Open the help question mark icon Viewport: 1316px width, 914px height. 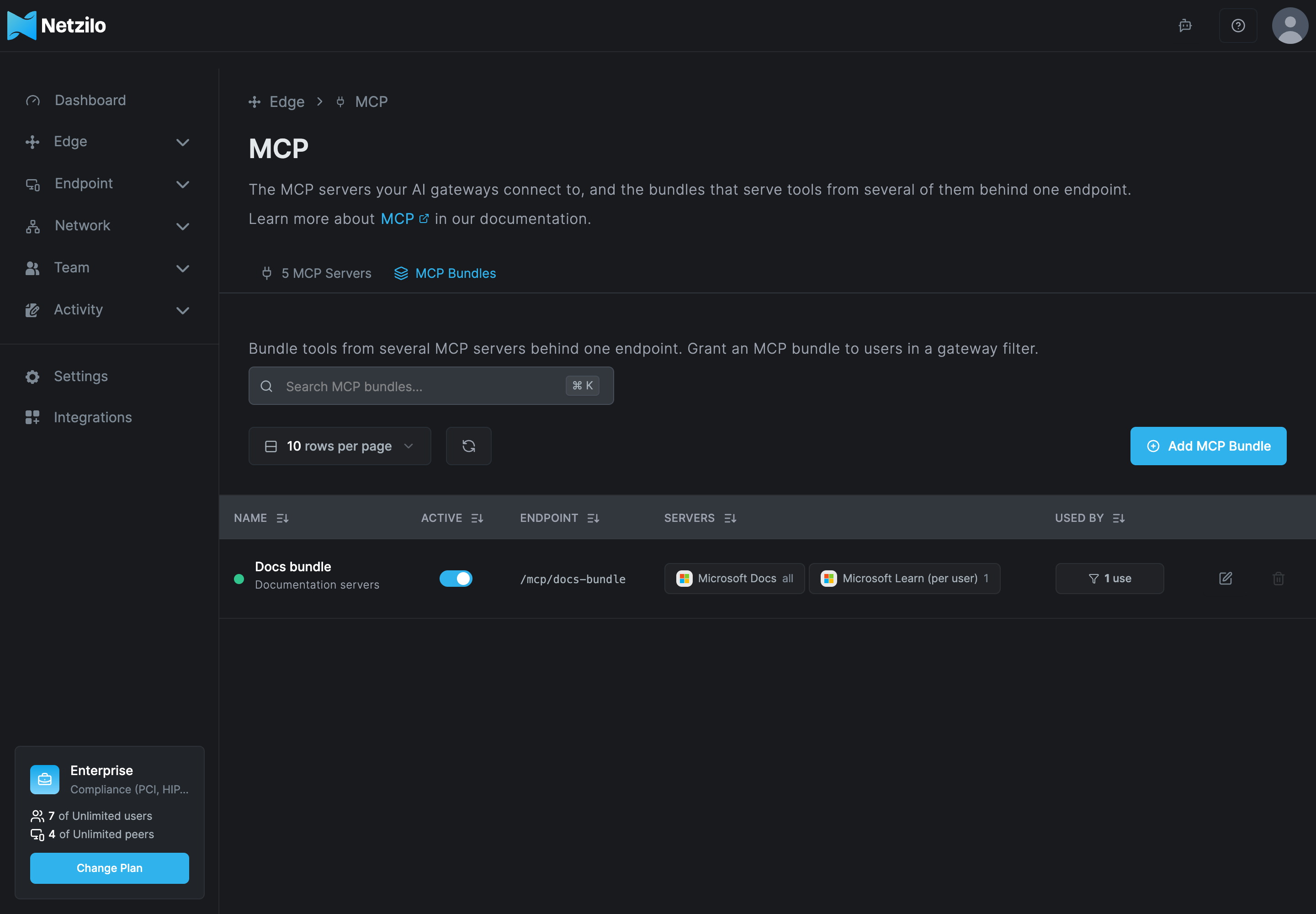coord(1238,25)
